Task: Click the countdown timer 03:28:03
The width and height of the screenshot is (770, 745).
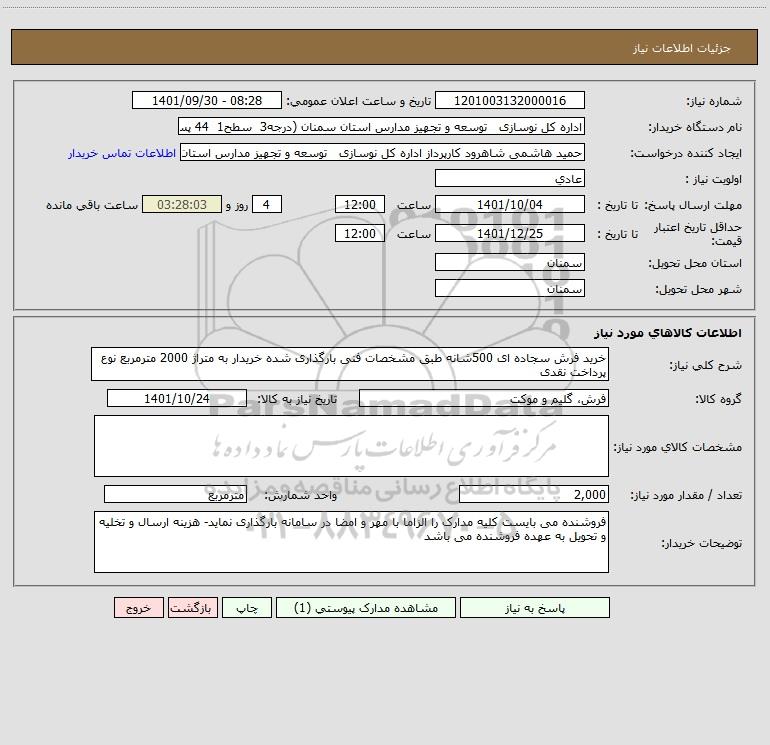Action: tap(182, 204)
